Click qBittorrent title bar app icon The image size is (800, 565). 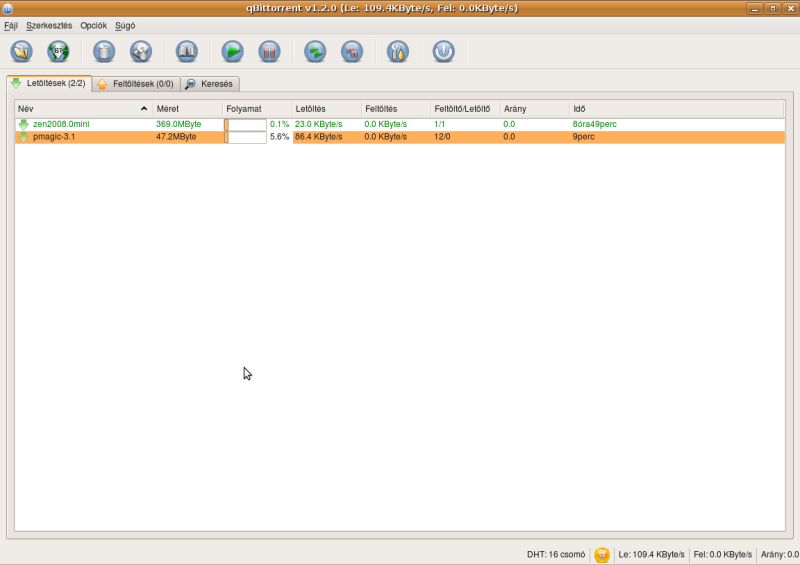point(8,8)
